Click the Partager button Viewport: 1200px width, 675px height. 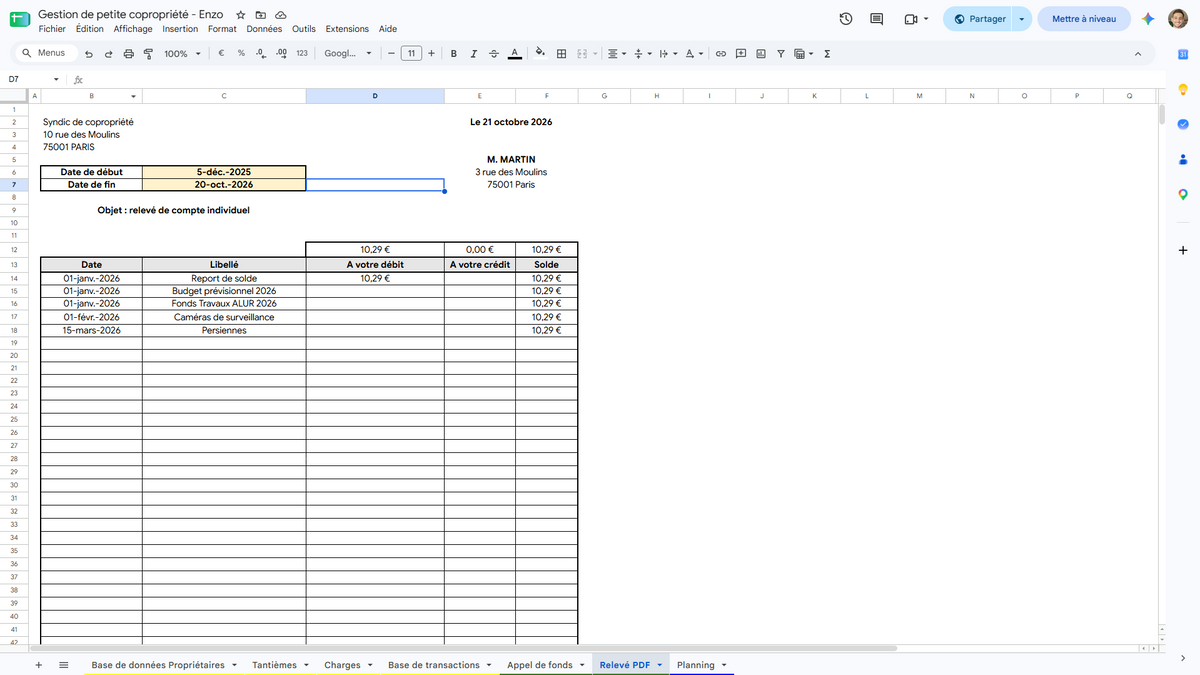click(978, 19)
